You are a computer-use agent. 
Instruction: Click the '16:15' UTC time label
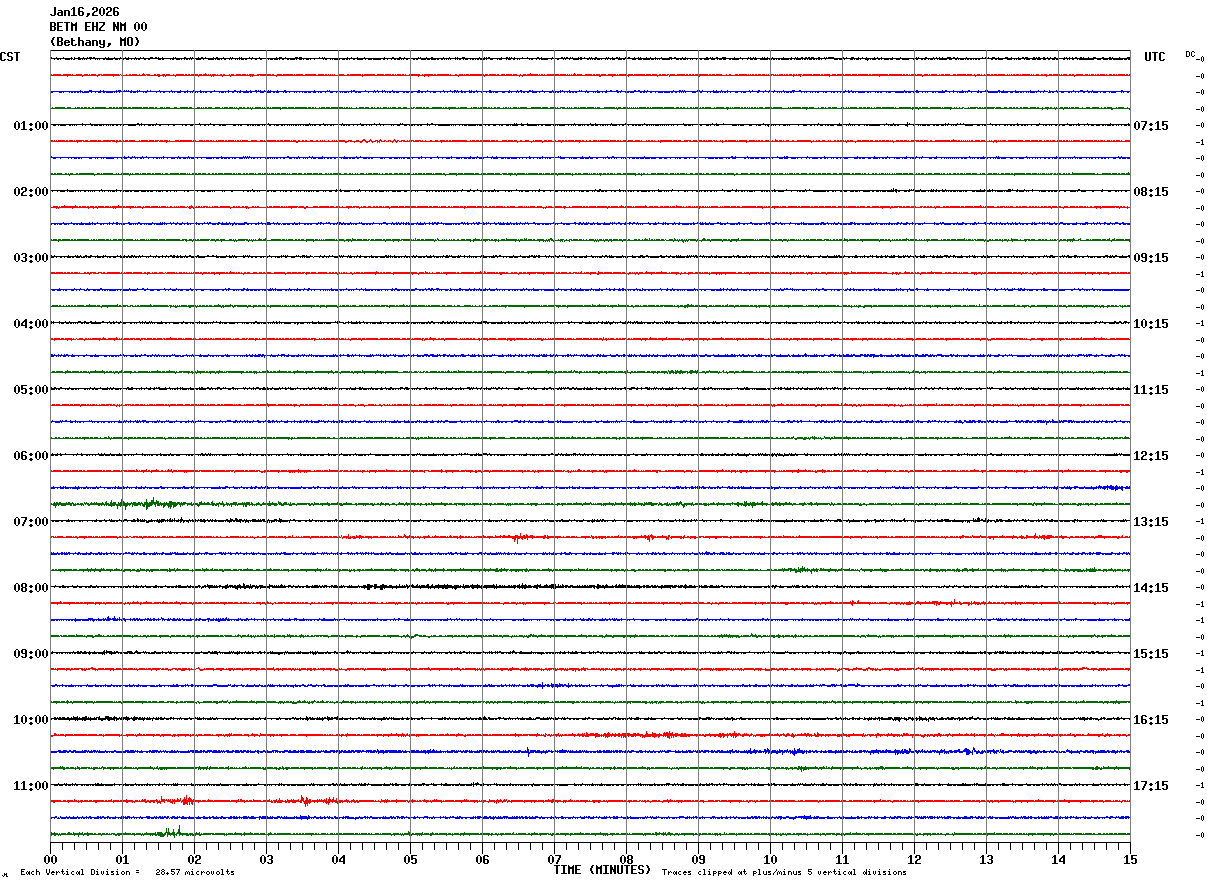[1150, 720]
